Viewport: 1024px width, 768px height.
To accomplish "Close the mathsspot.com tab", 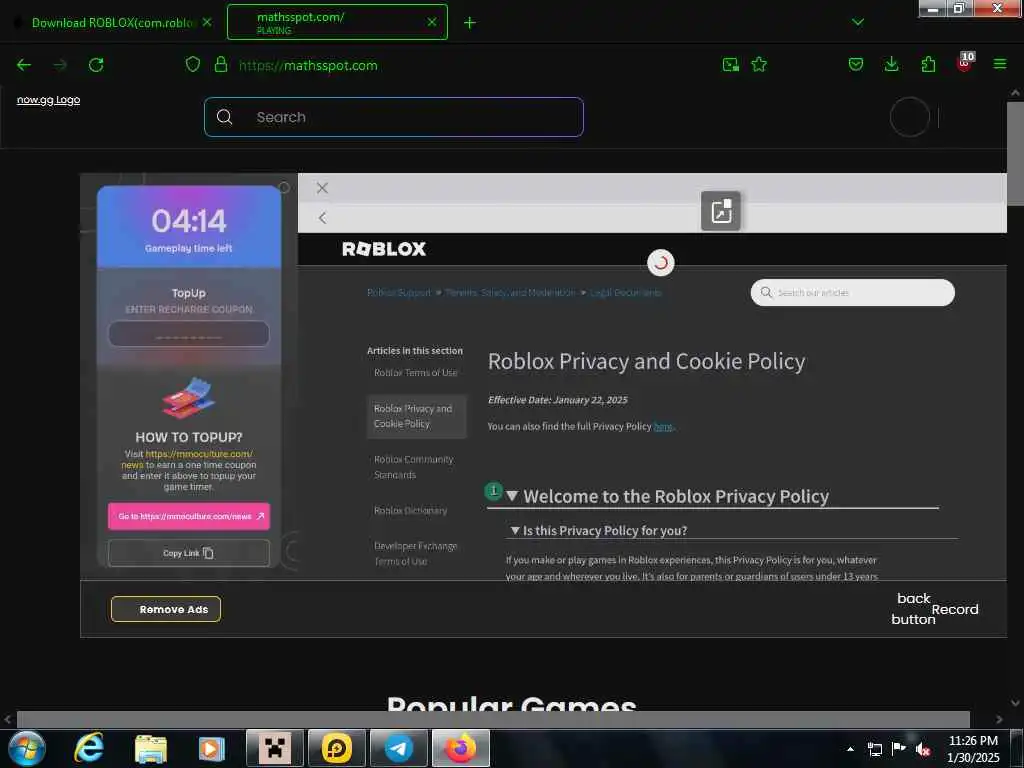I will (432, 22).
